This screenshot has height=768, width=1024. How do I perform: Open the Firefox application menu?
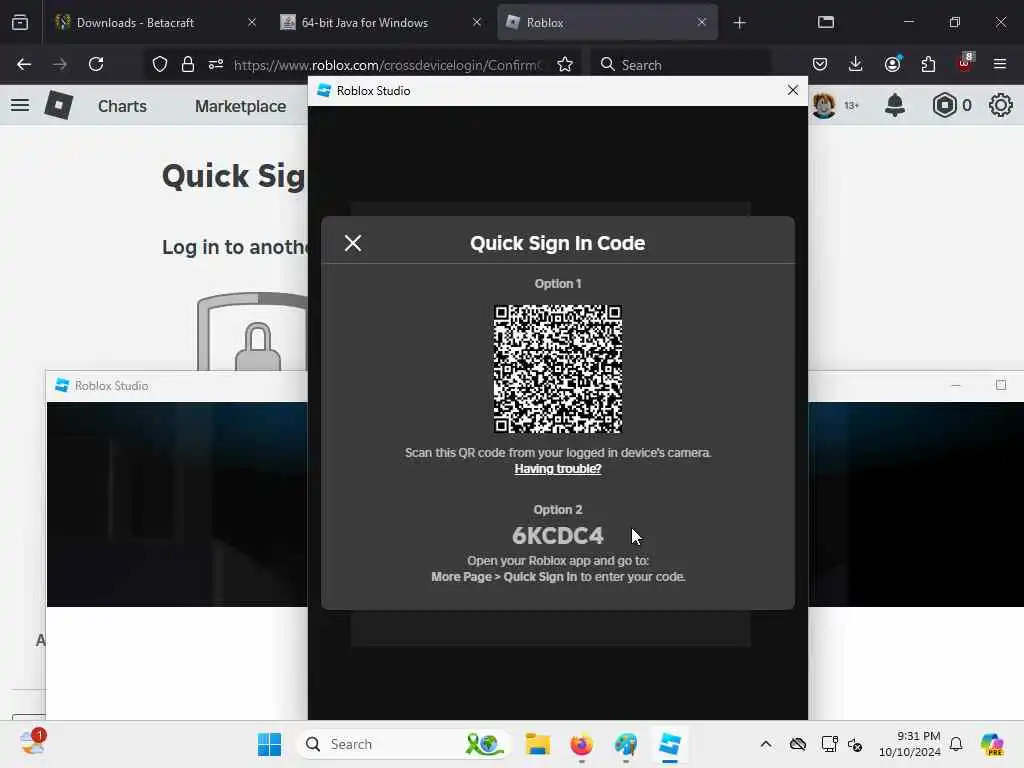coord(1000,64)
